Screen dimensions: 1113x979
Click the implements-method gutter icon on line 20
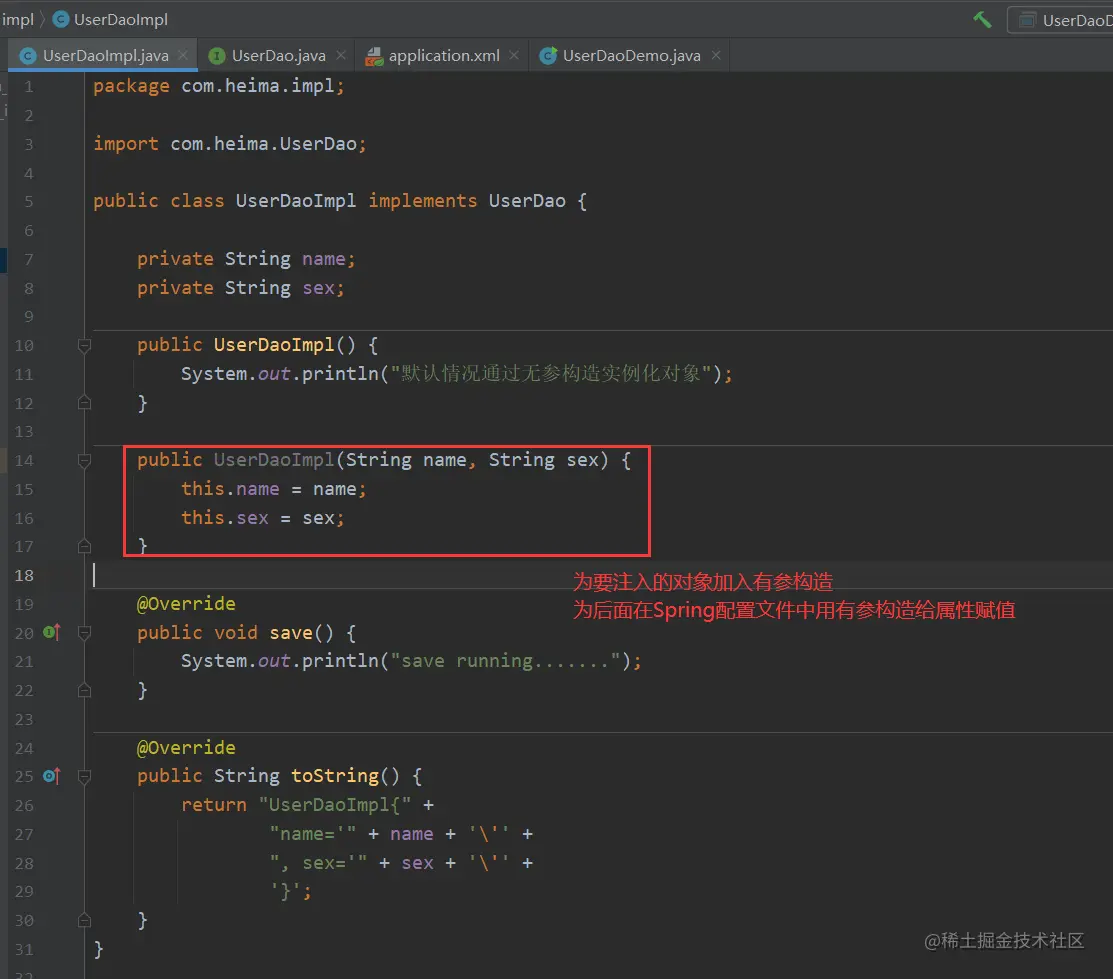coord(52,632)
